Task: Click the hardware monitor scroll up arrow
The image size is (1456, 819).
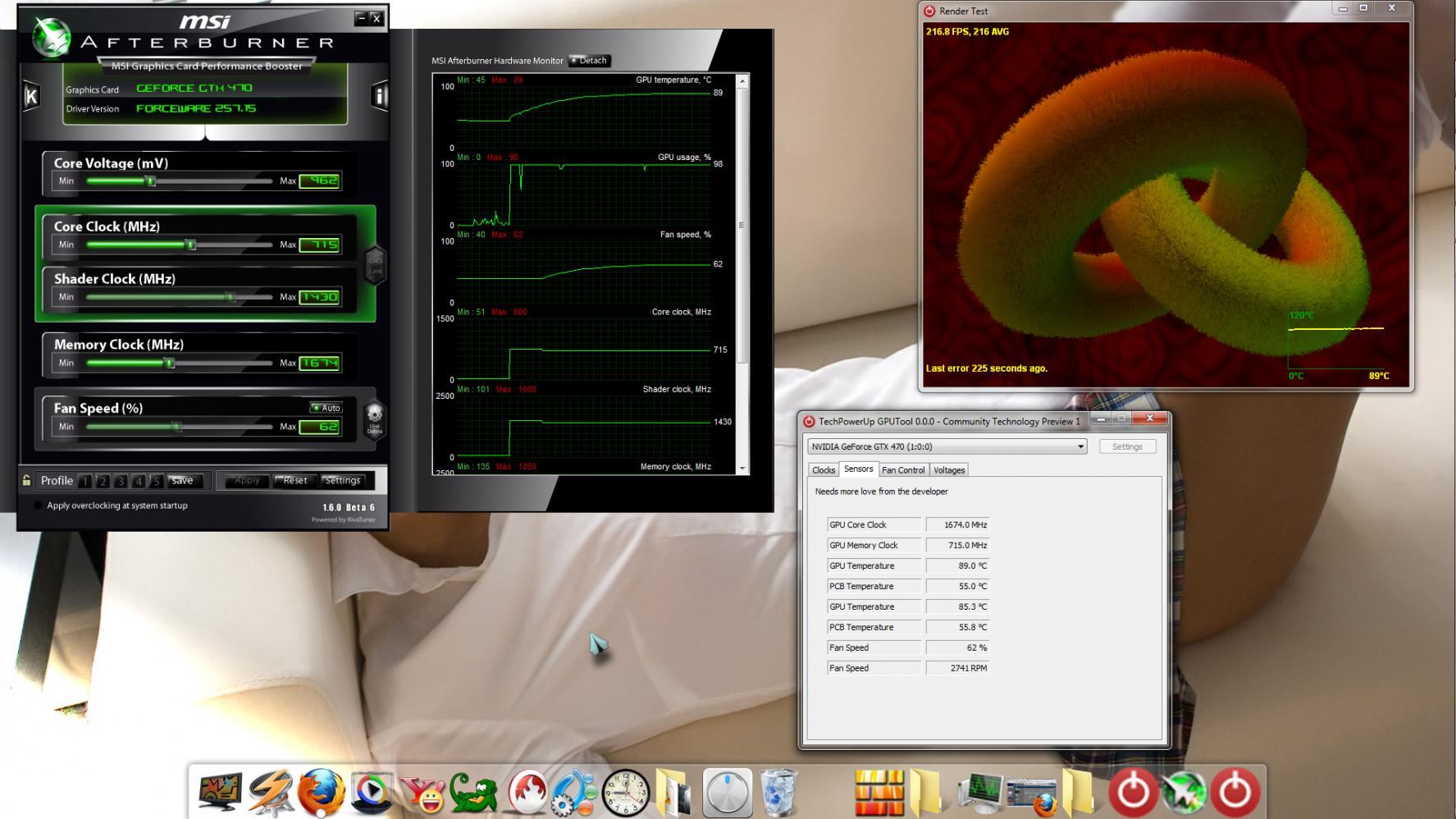Action: [742, 81]
